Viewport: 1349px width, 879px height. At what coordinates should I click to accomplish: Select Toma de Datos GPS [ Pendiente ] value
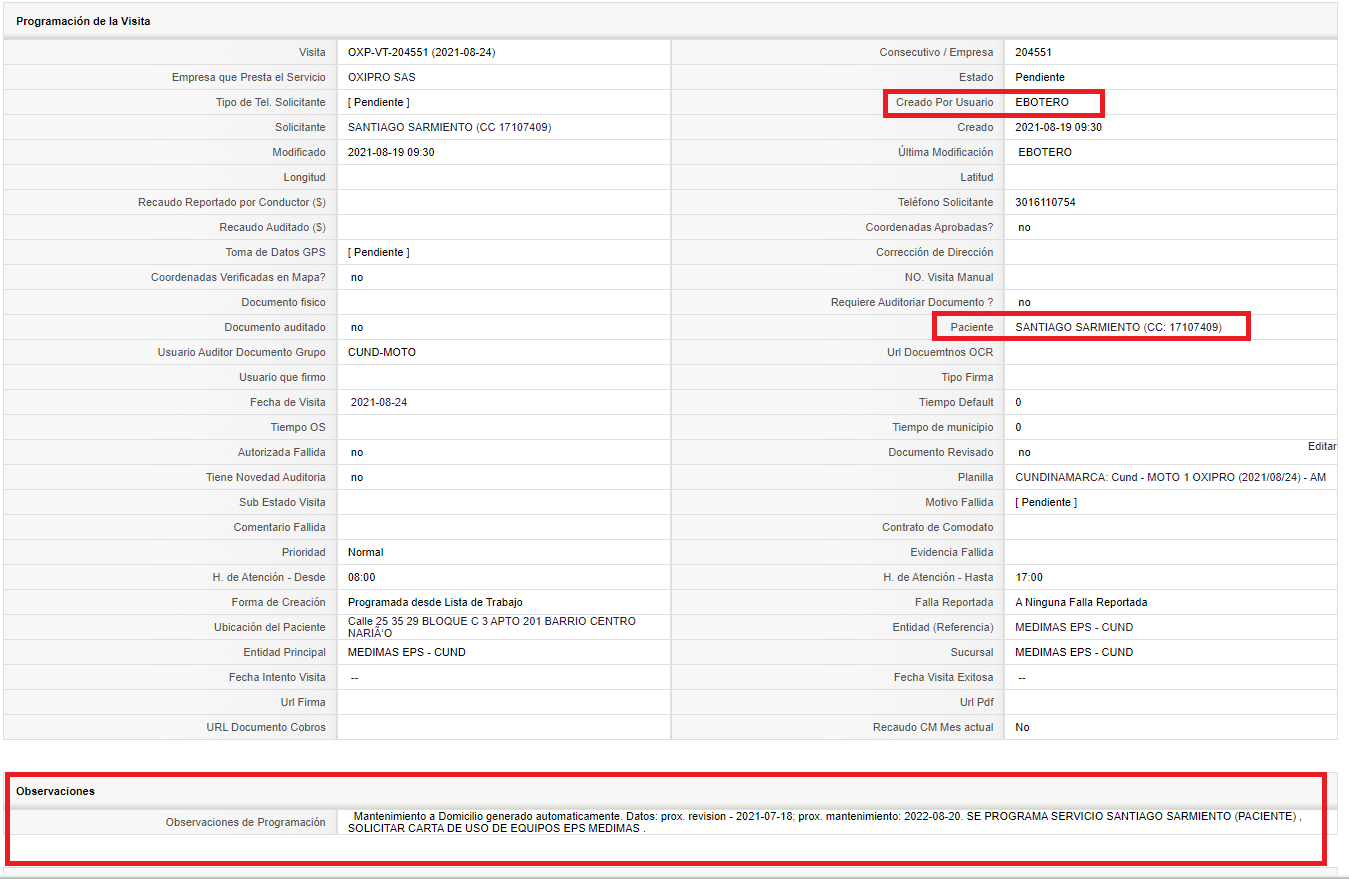[x=379, y=252]
